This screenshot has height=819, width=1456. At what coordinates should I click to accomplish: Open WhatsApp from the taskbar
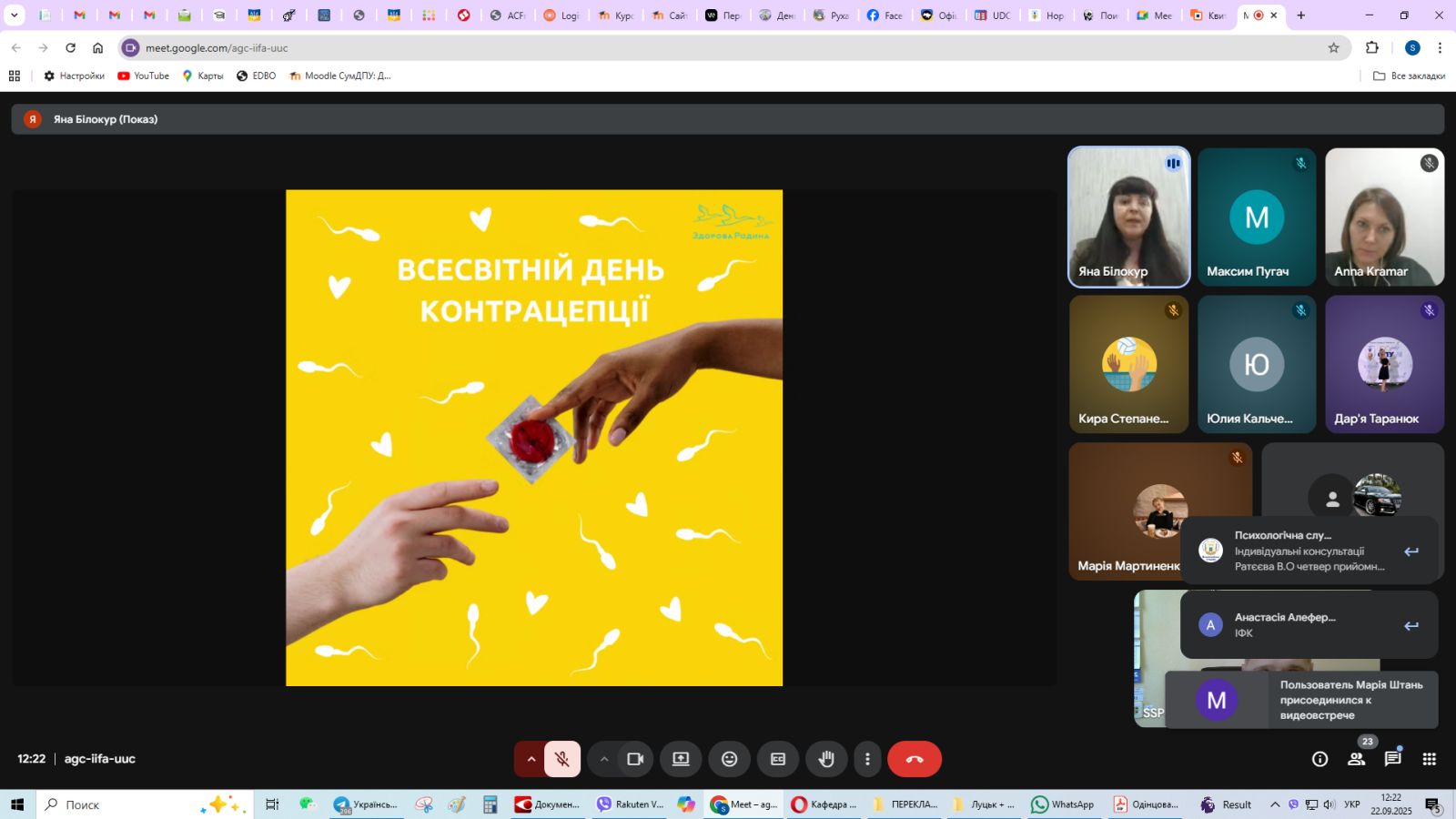(x=1062, y=804)
